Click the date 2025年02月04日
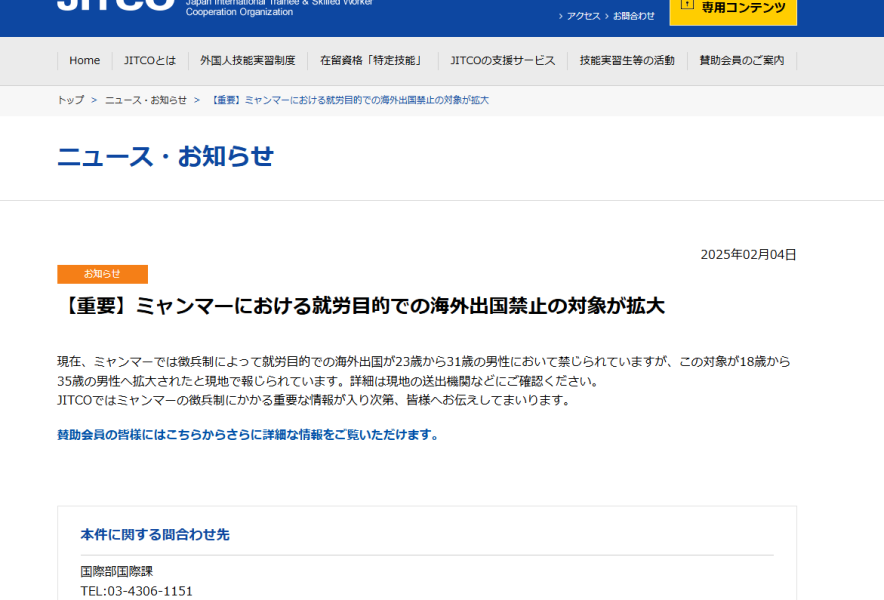Viewport: 884px width, 600px height. tap(748, 255)
